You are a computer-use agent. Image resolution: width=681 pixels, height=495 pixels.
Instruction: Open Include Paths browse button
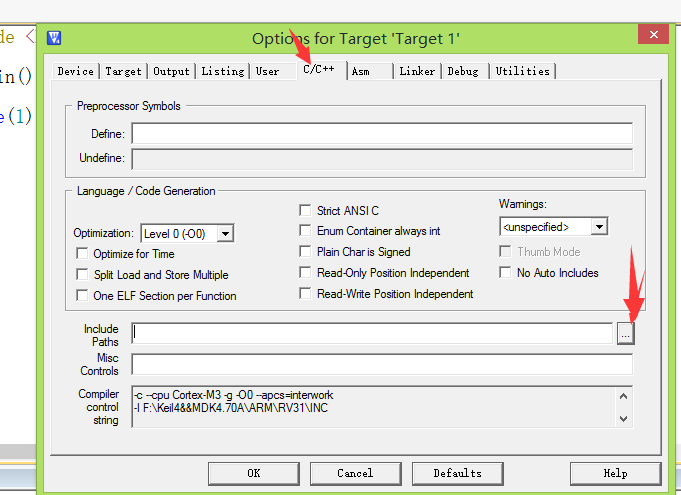pos(625,334)
